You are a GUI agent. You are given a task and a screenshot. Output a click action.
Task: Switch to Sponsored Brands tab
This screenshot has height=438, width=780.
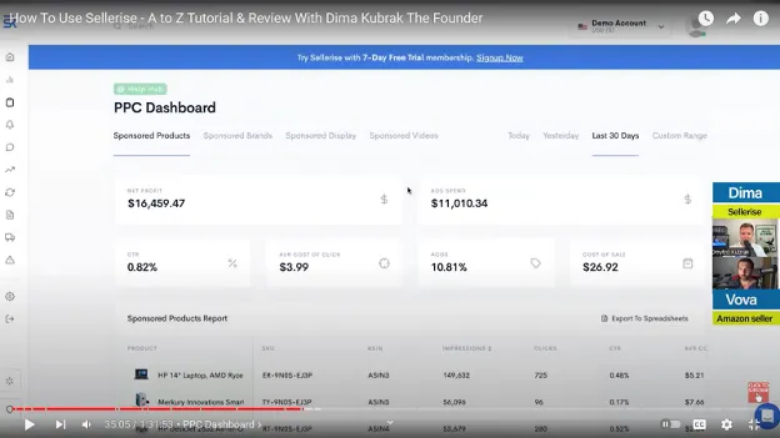[x=238, y=135]
